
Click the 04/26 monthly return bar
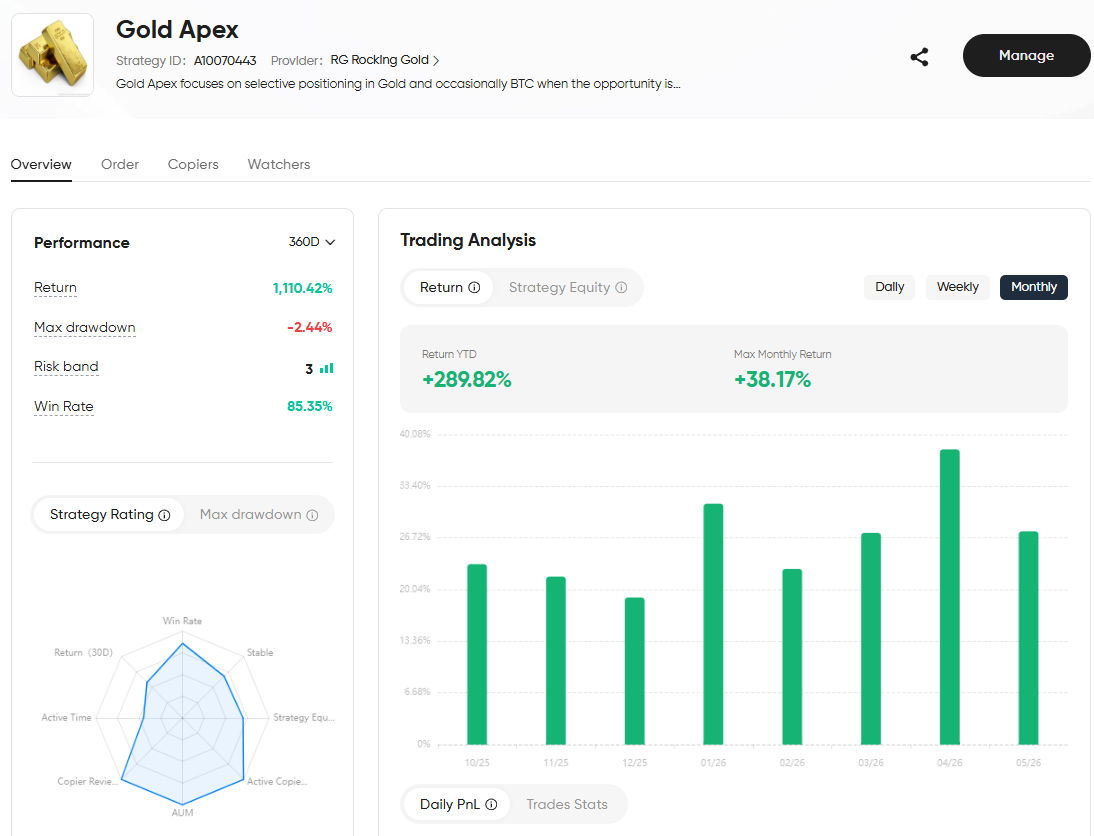950,597
